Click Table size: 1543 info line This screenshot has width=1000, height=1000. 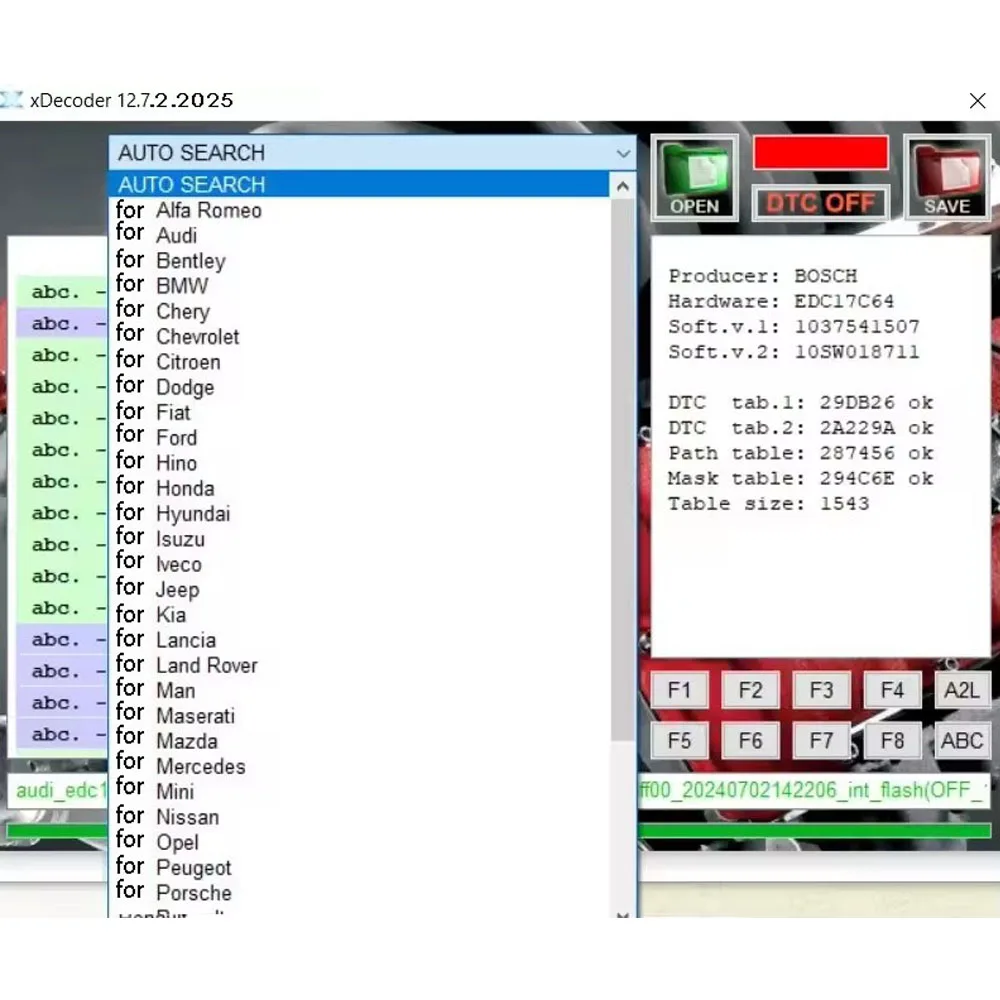pyautogui.click(x=768, y=504)
